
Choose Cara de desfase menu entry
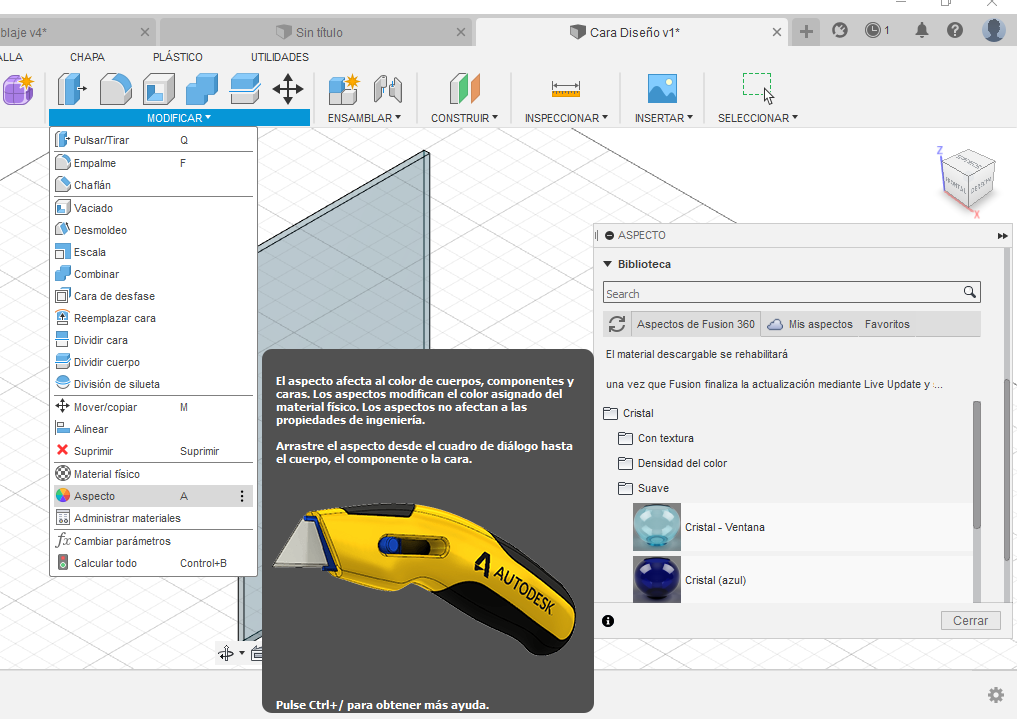(x=154, y=296)
